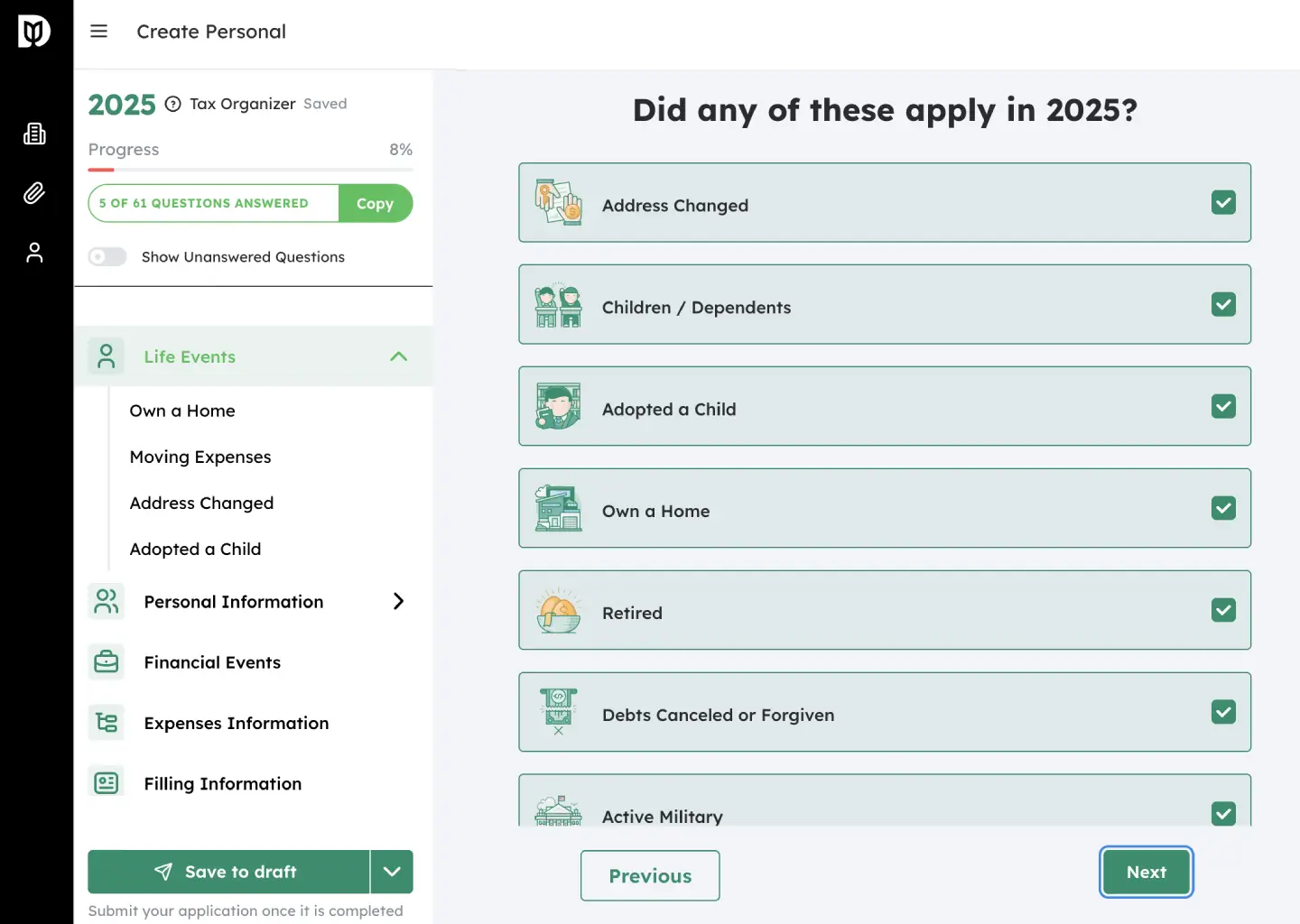The height and width of the screenshot is (924, 1300).
Task: Click the Next button
Action: (x=1146, y=873)
